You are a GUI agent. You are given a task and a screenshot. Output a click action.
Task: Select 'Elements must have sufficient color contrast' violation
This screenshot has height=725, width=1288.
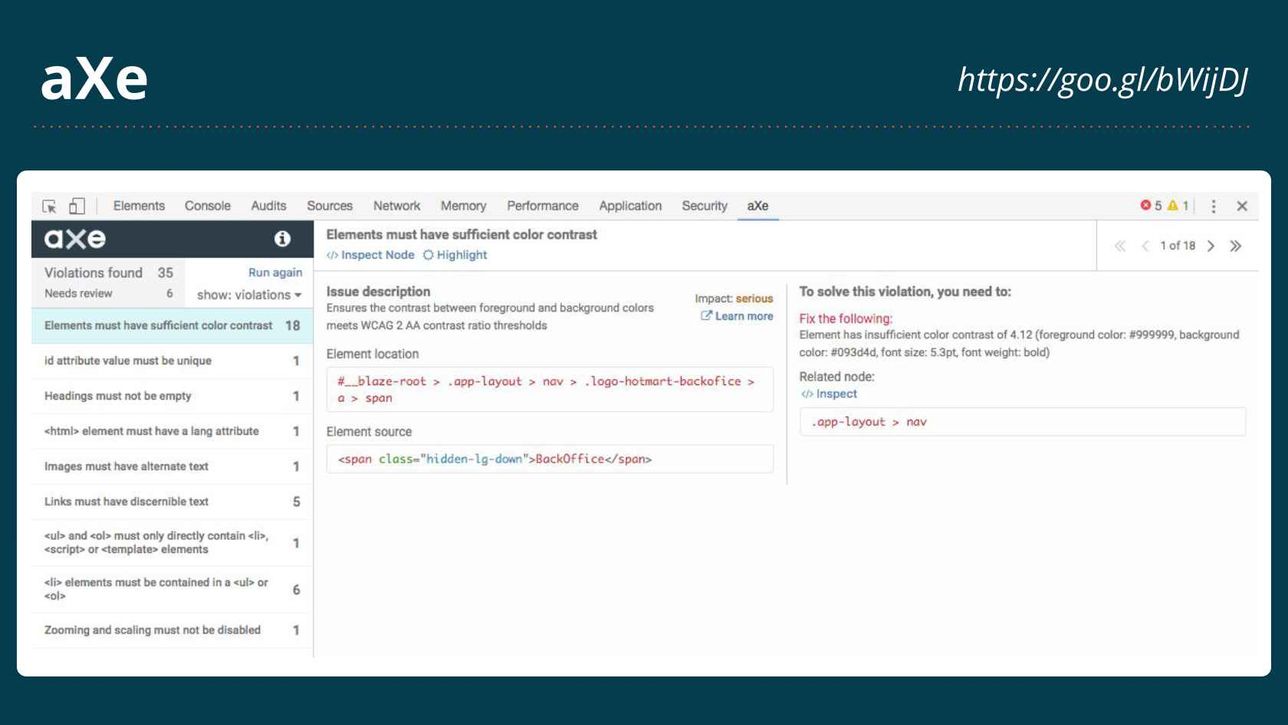coord(172,326)
